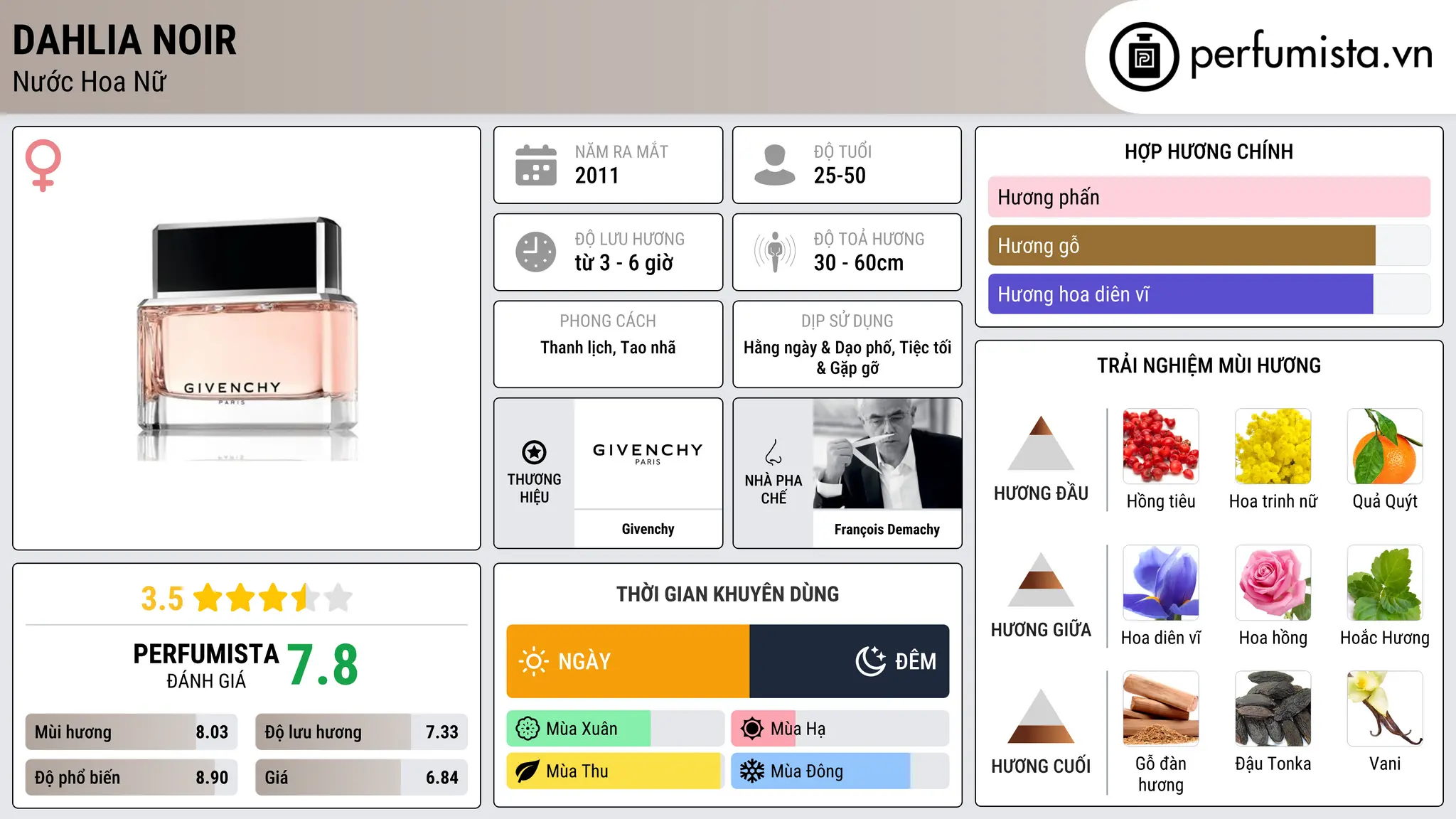The width and height of the screenshot is (1456, 819).
Task: Click the moon icon in the Đêm bar
Action: (871, 661)
